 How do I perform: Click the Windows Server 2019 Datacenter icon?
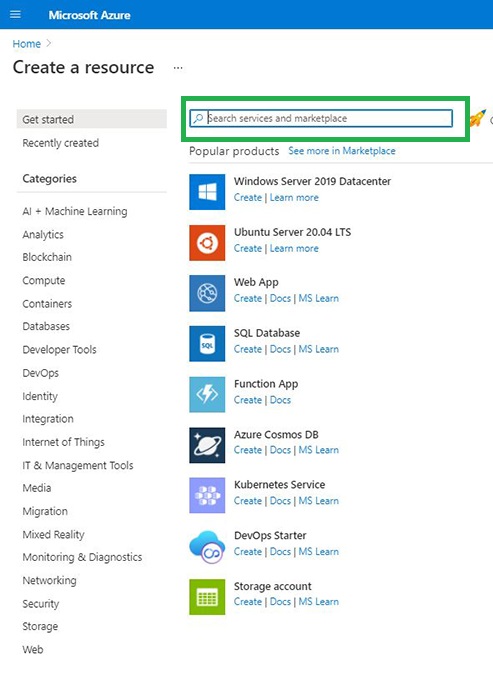click(x=207, y=192)
